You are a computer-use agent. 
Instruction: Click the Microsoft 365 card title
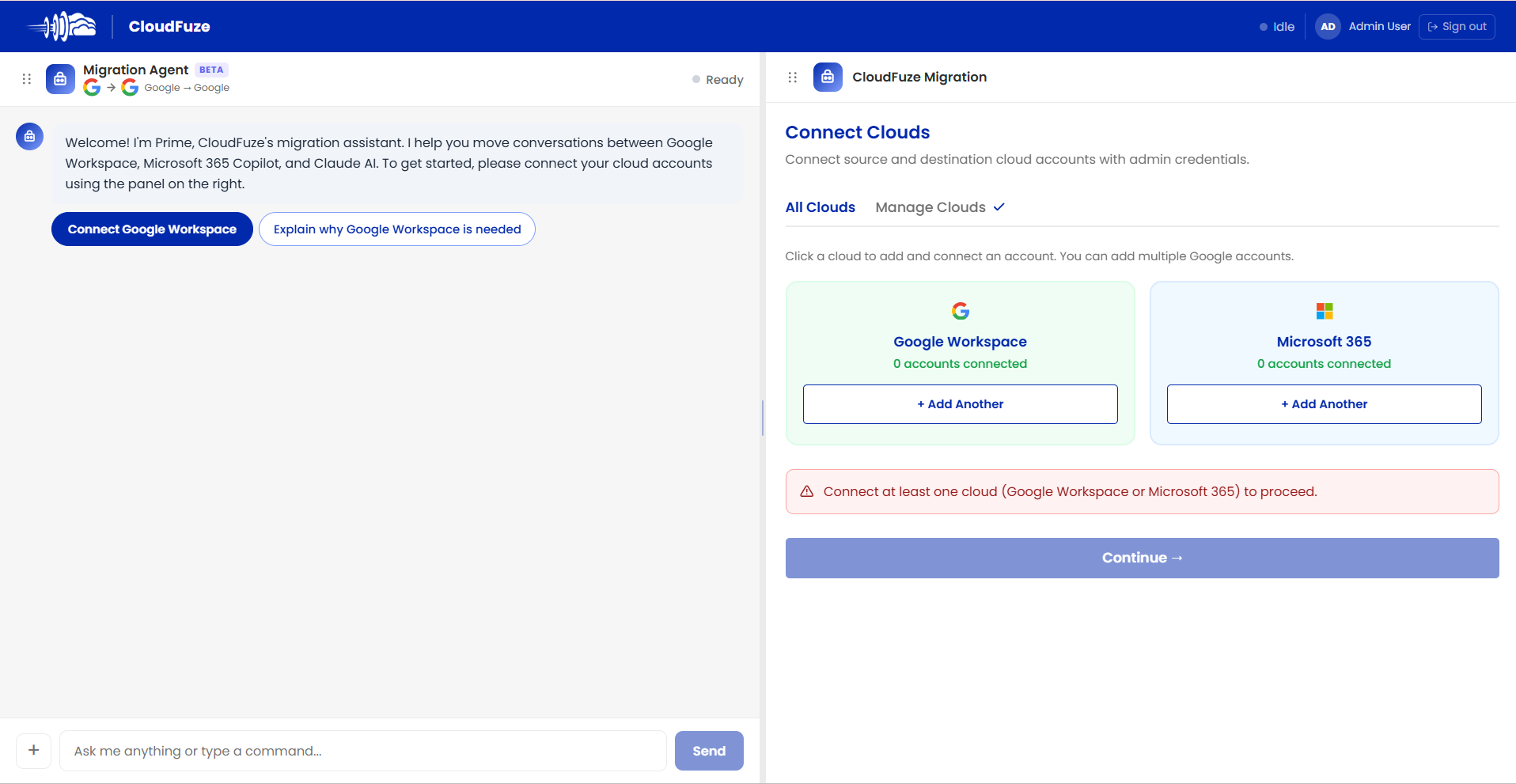point(1325,342)
